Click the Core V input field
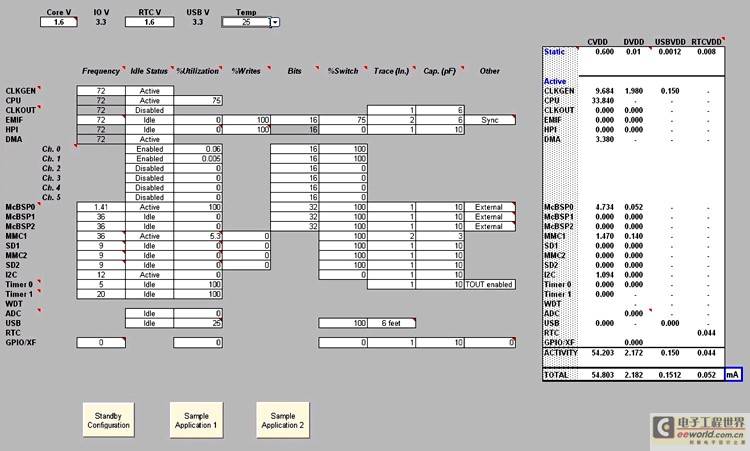 pos(59,22)
